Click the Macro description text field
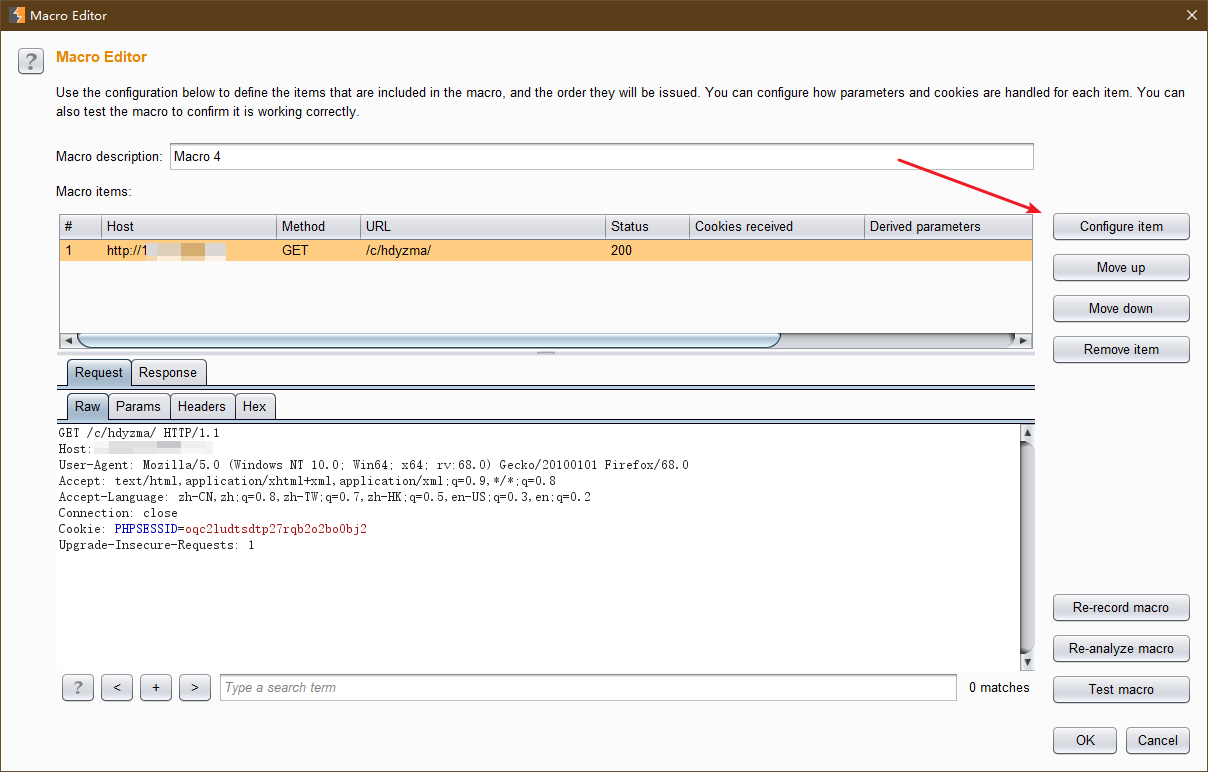1208x772 pixels. (x=600, y=157)
